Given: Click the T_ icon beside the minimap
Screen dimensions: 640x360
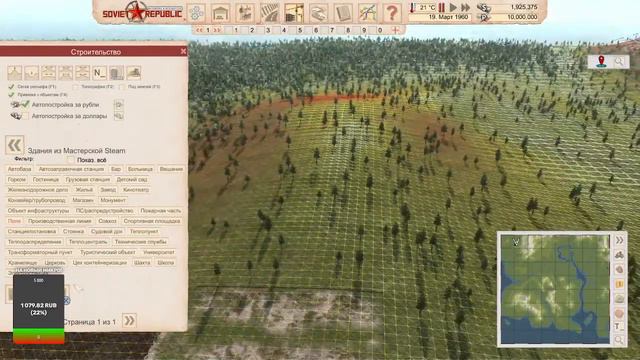Looking at the screenshot, I should click(619, 326).
